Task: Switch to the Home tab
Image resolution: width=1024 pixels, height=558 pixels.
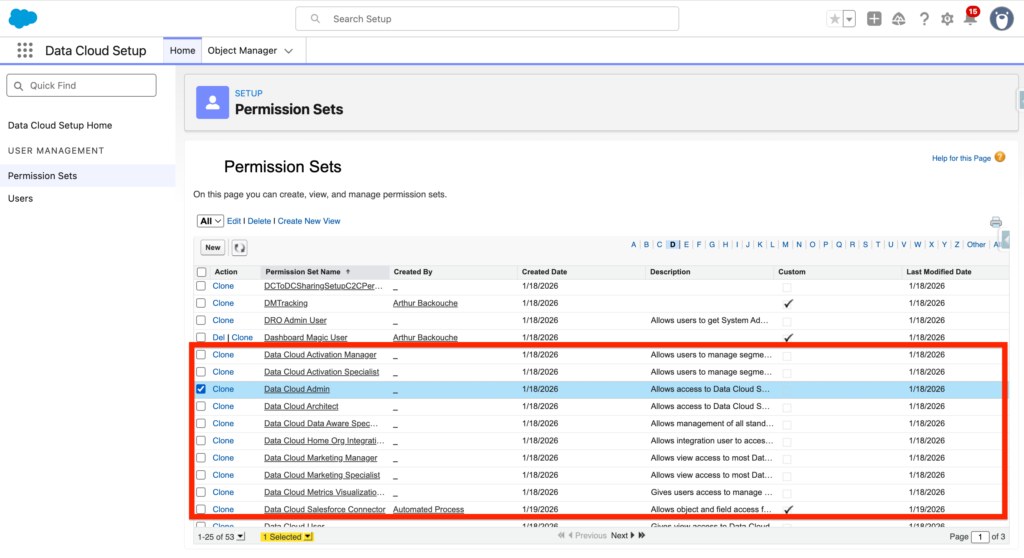Action: 182,51
